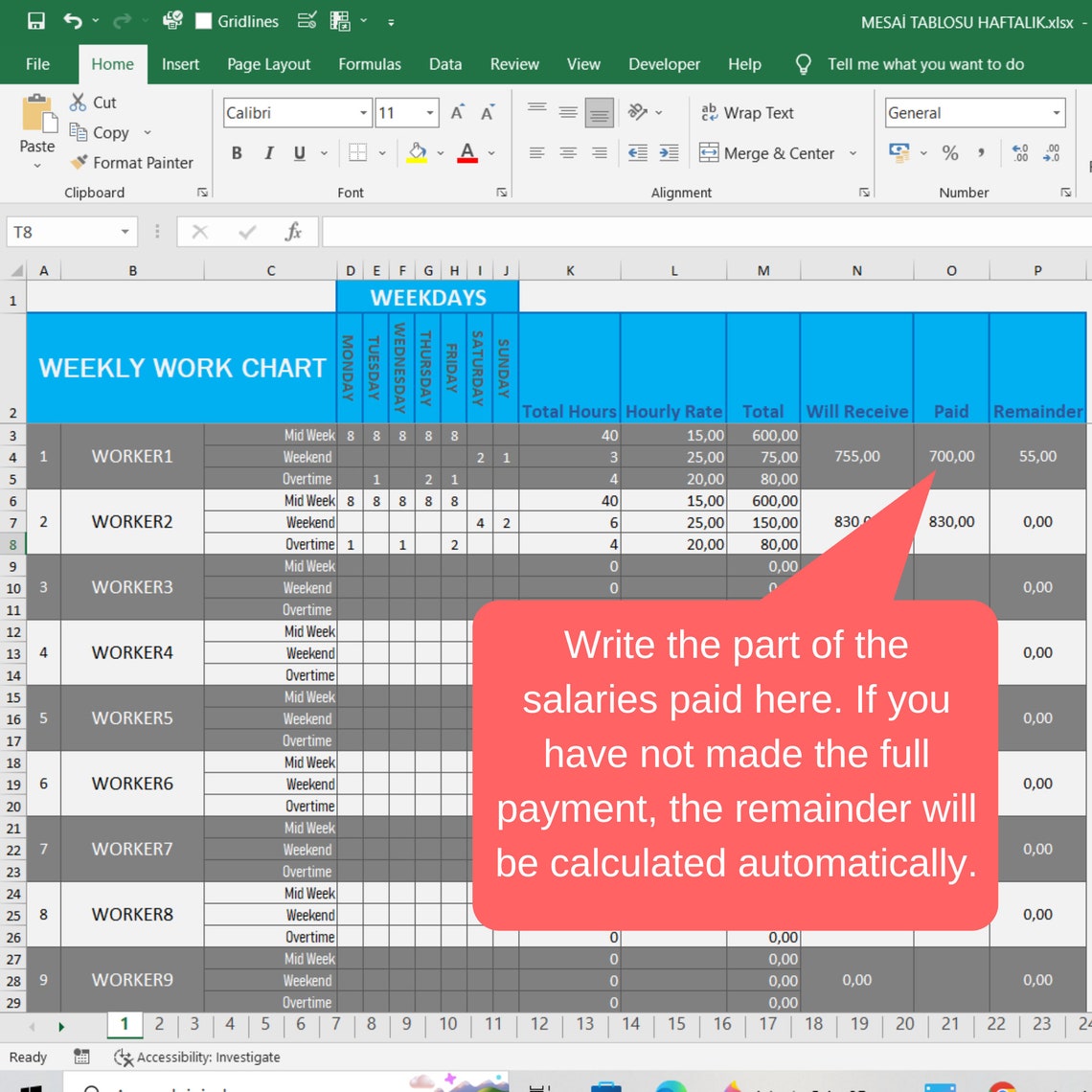Switch to the Formulas ribbon tab
1092x1092 pixels.
[370, 64]
